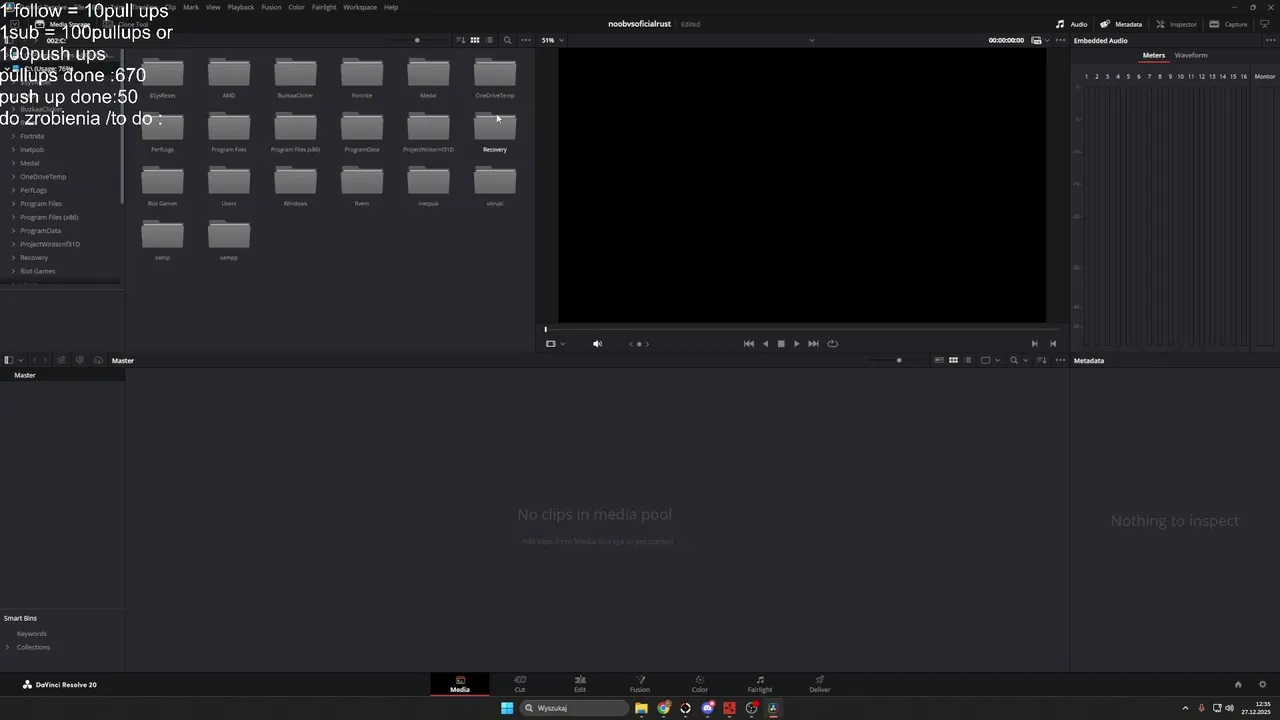
Task: Show the Inspector panel
Action: [1177, 24]
